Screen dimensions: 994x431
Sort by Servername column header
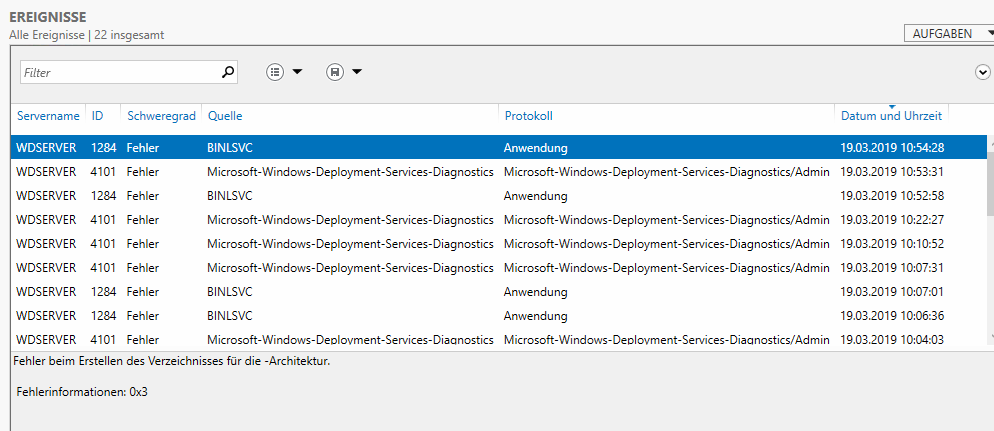[x=48, y=116]
